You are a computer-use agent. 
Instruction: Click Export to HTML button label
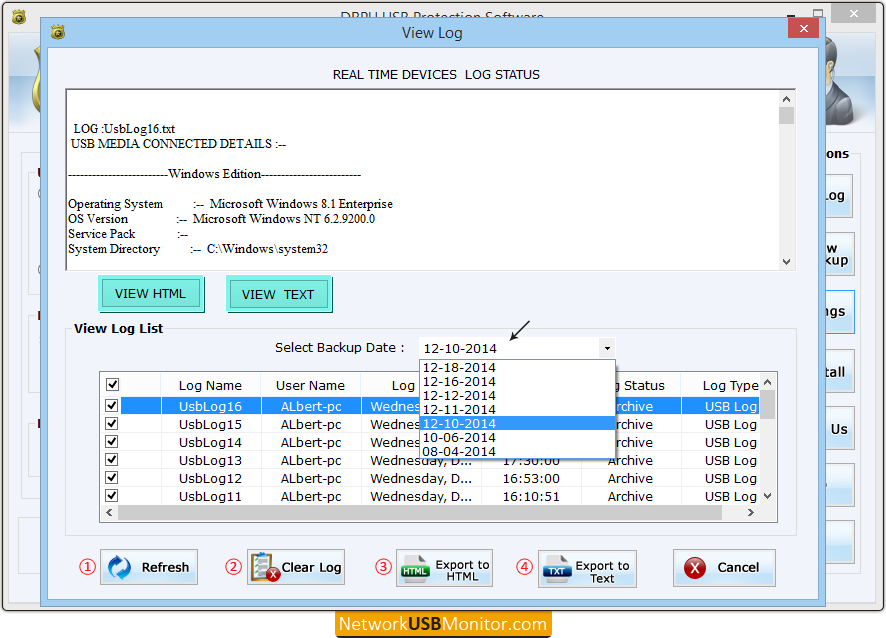pos(462,570)
